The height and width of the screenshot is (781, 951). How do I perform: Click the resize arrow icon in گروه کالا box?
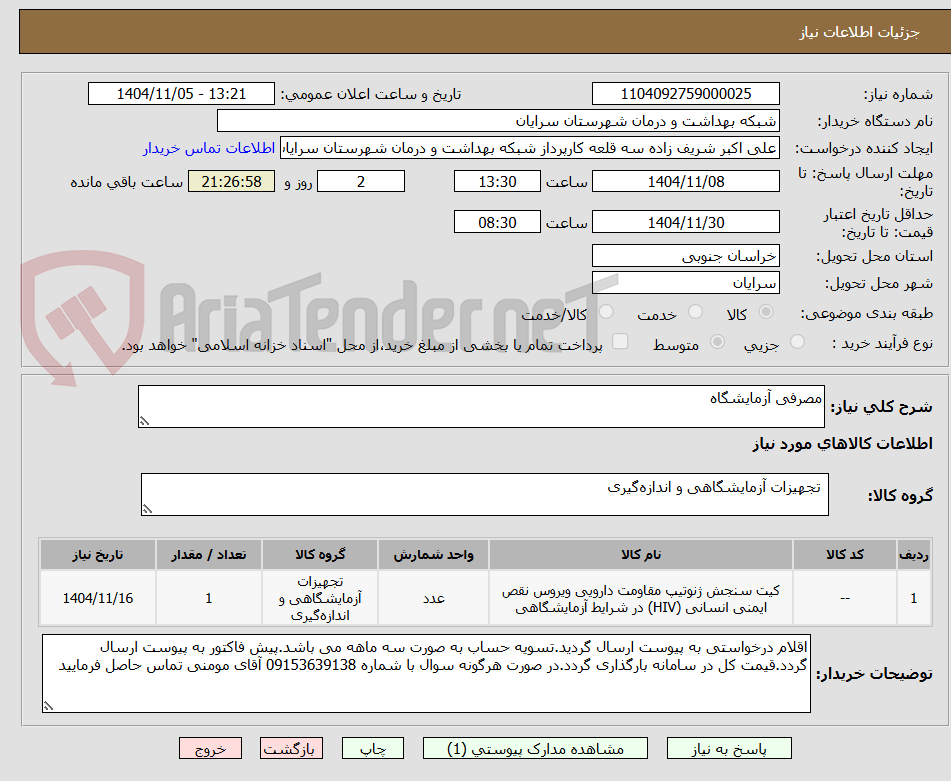click(x=146, y=508)
